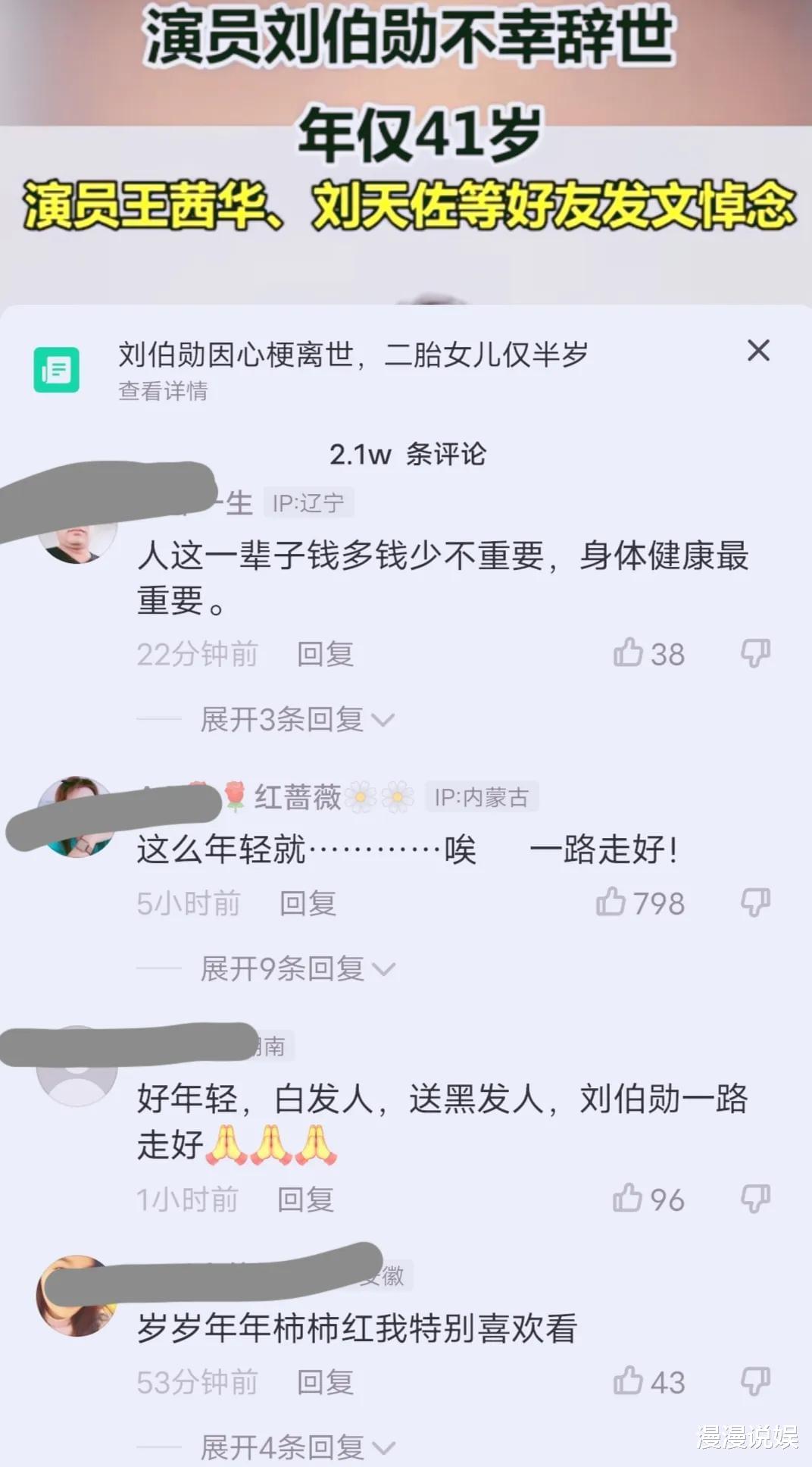Open the green article icon beside the headline
Viewport: 812px width, 1467px height.
coord(56,369)
